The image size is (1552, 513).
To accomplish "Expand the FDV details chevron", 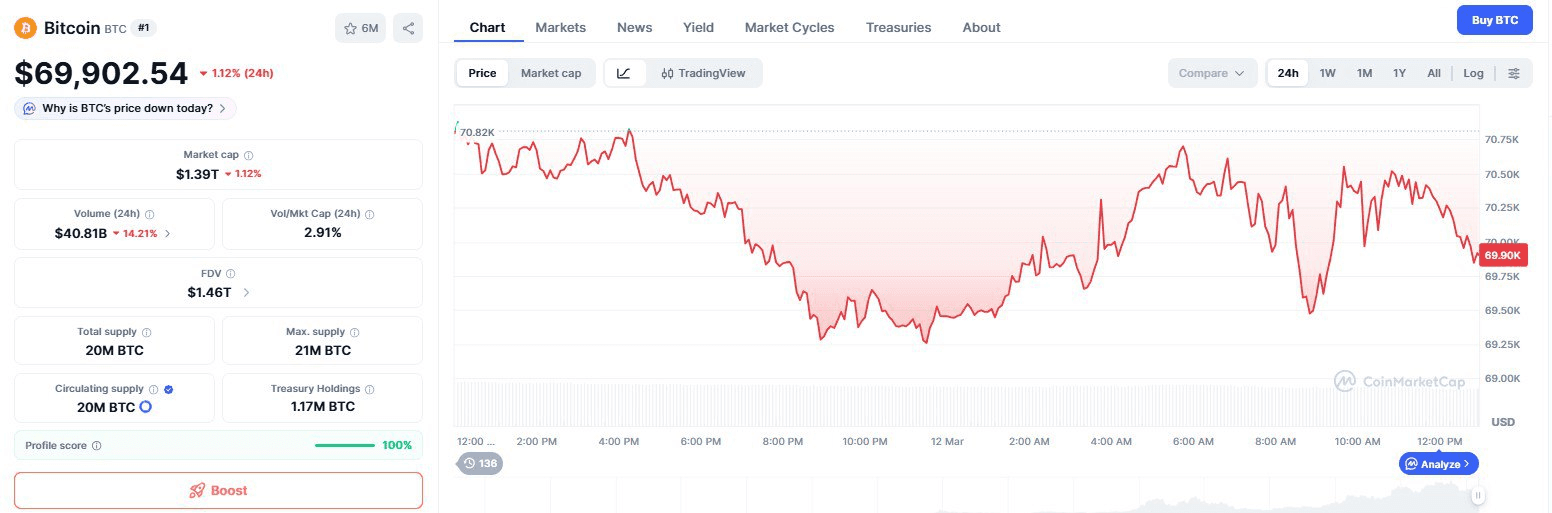I will click(246, 292).
